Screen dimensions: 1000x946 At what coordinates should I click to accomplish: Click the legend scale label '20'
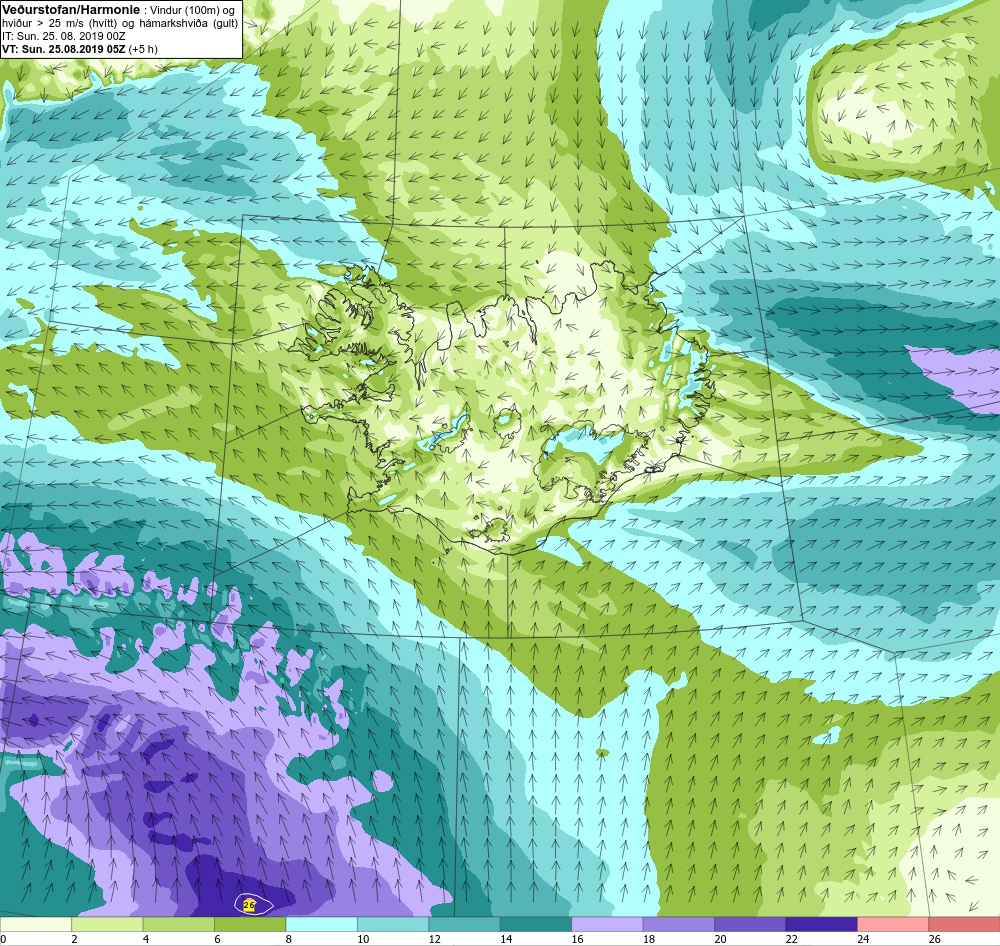(x=720, y=939)
